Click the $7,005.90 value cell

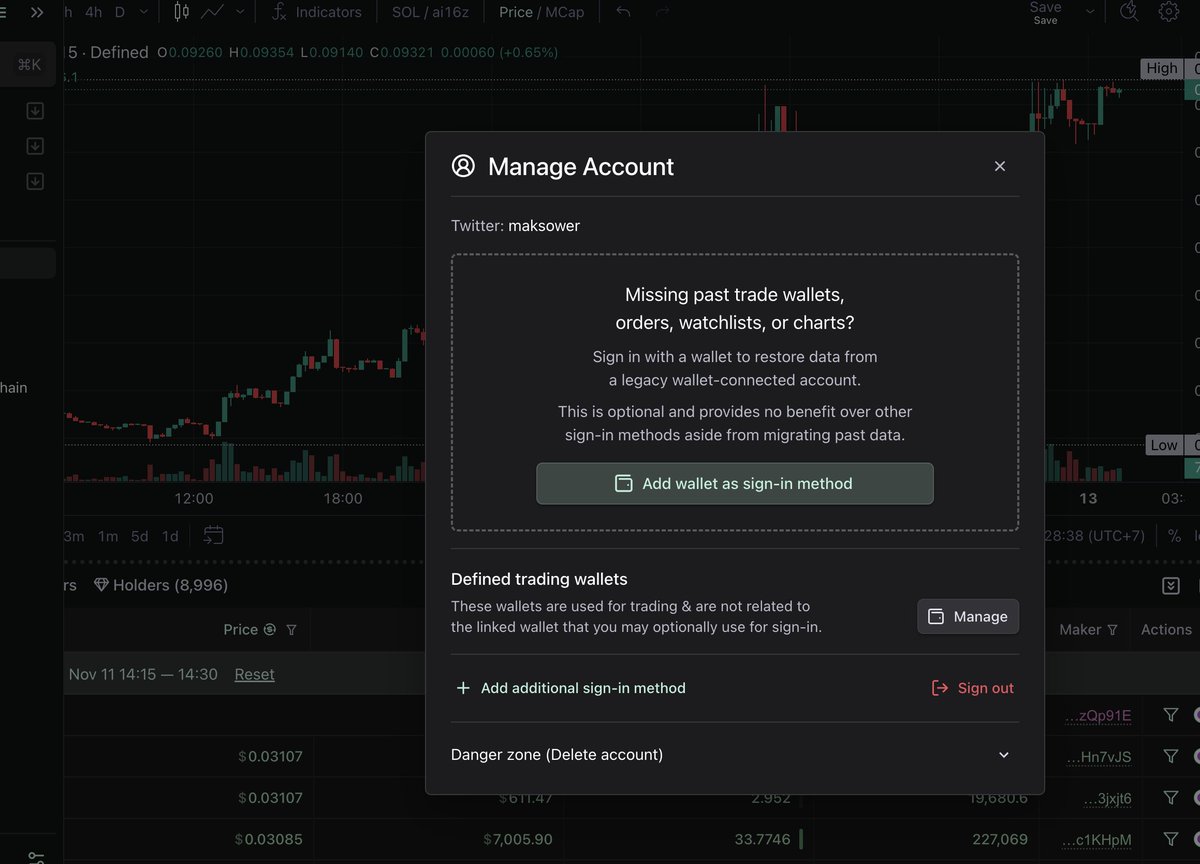pos(517,839)
